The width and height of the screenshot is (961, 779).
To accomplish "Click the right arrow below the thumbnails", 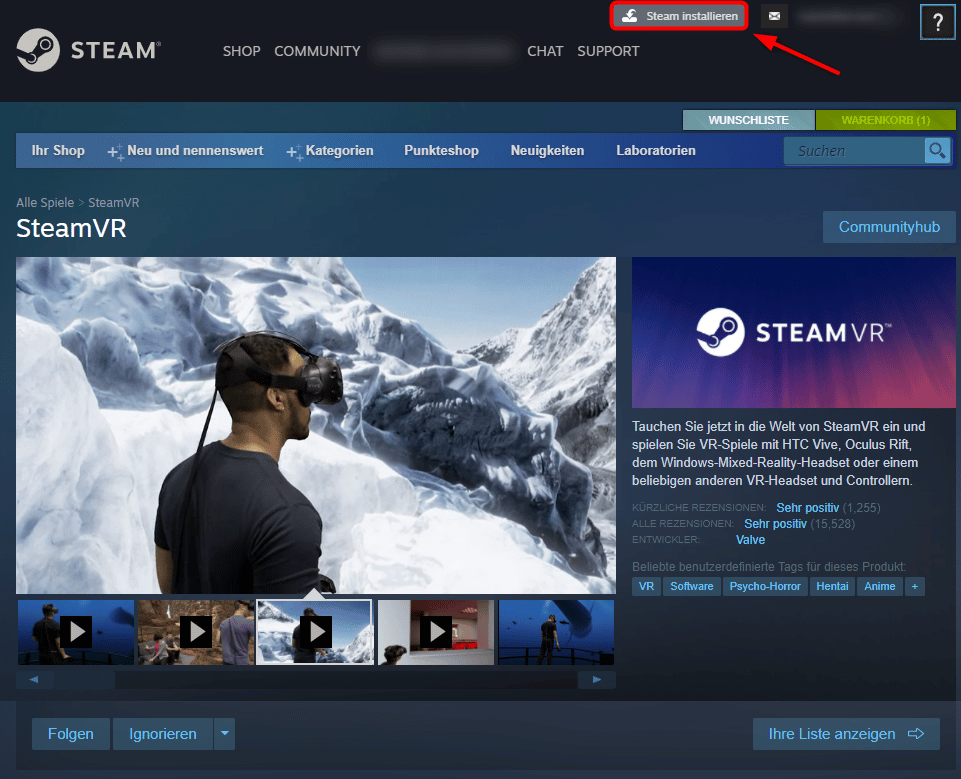I will (x=596, y=679).
